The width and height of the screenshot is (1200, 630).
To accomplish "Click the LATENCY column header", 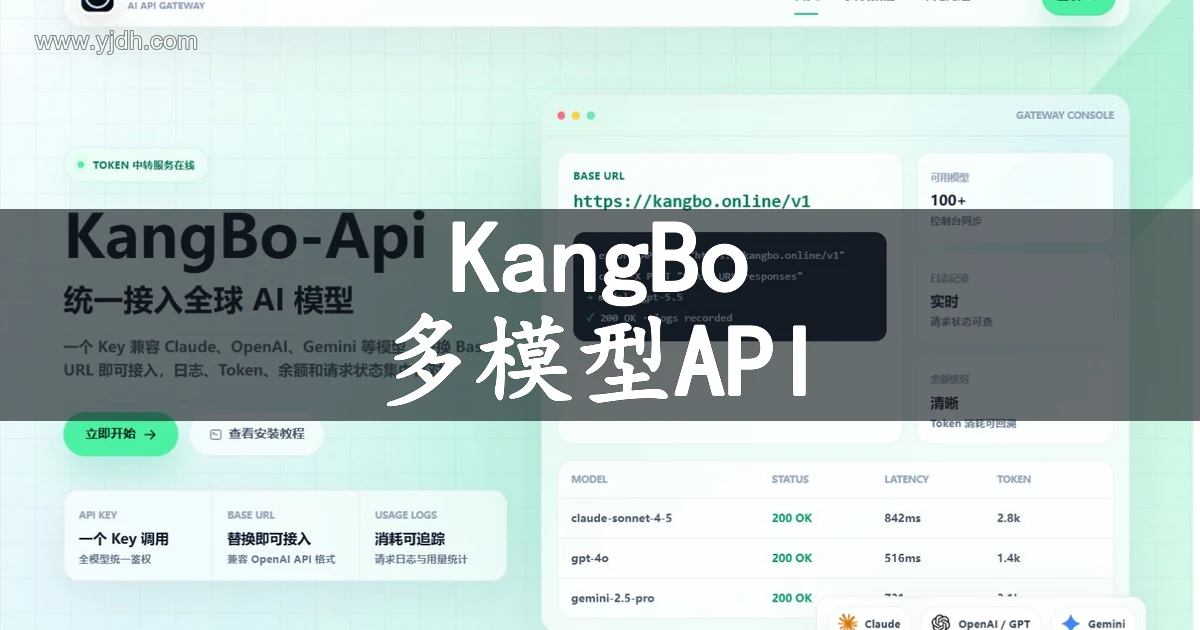I will tap(907, 479).
